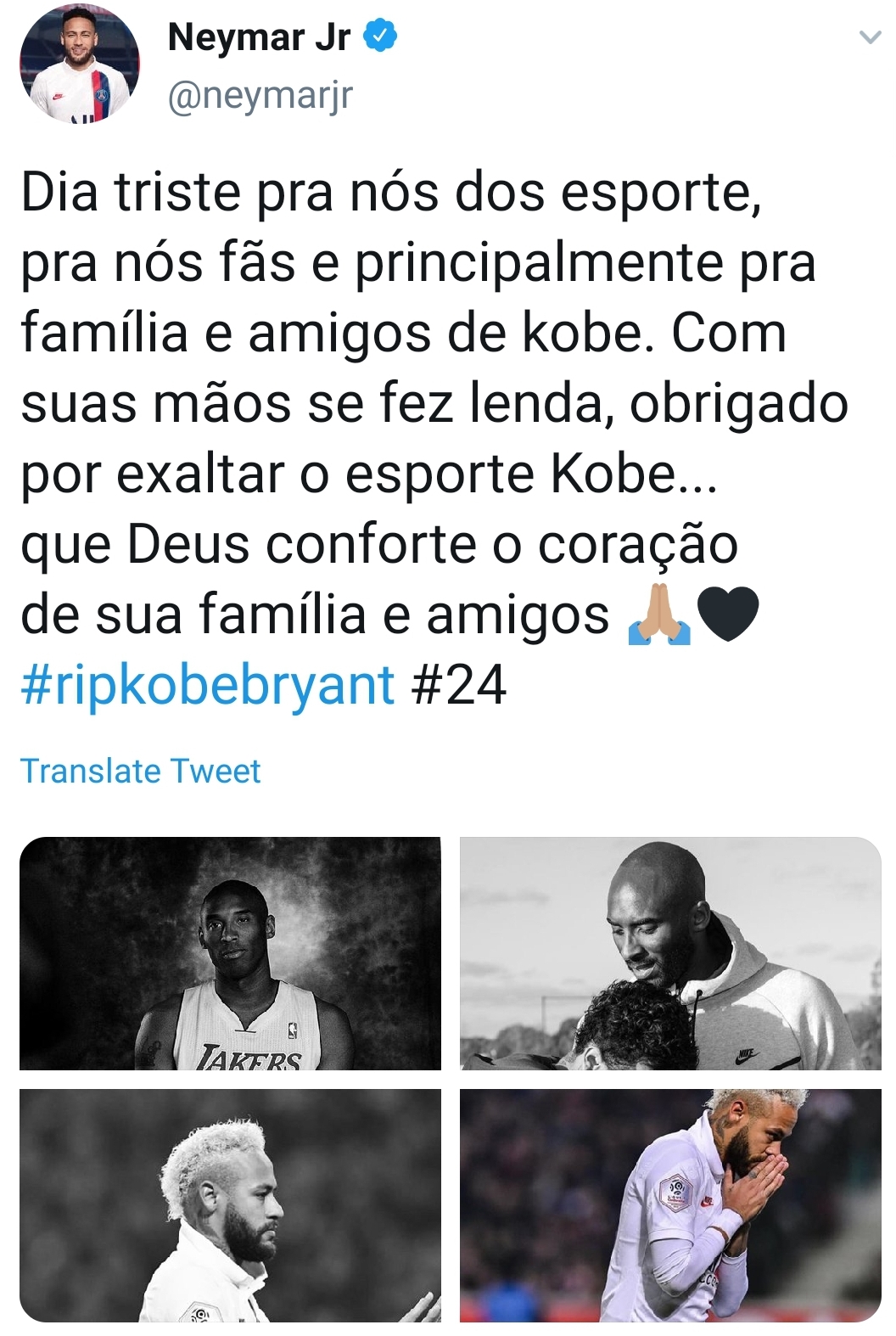Open the grayscale side-profile photo of blond player
The width and height of the screenshot is (896, 1336).
230,1205
